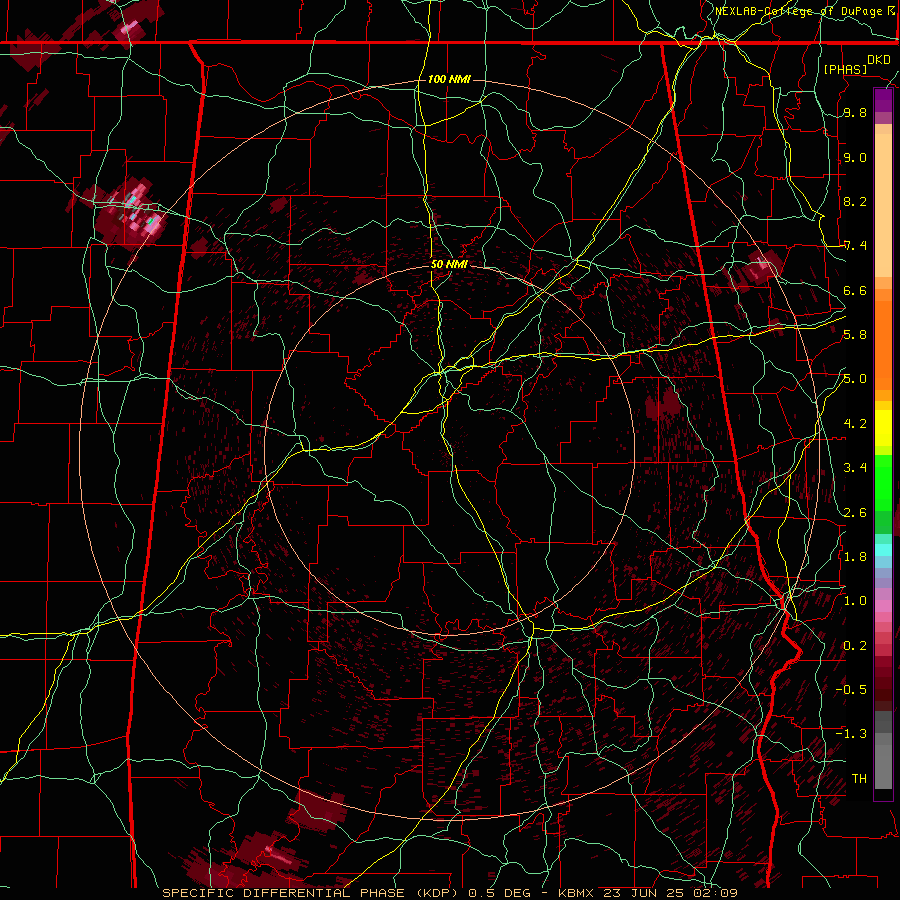Click the 100 NMI range ring label
Viewport: 900px width, 900px height.
(449, 79)
